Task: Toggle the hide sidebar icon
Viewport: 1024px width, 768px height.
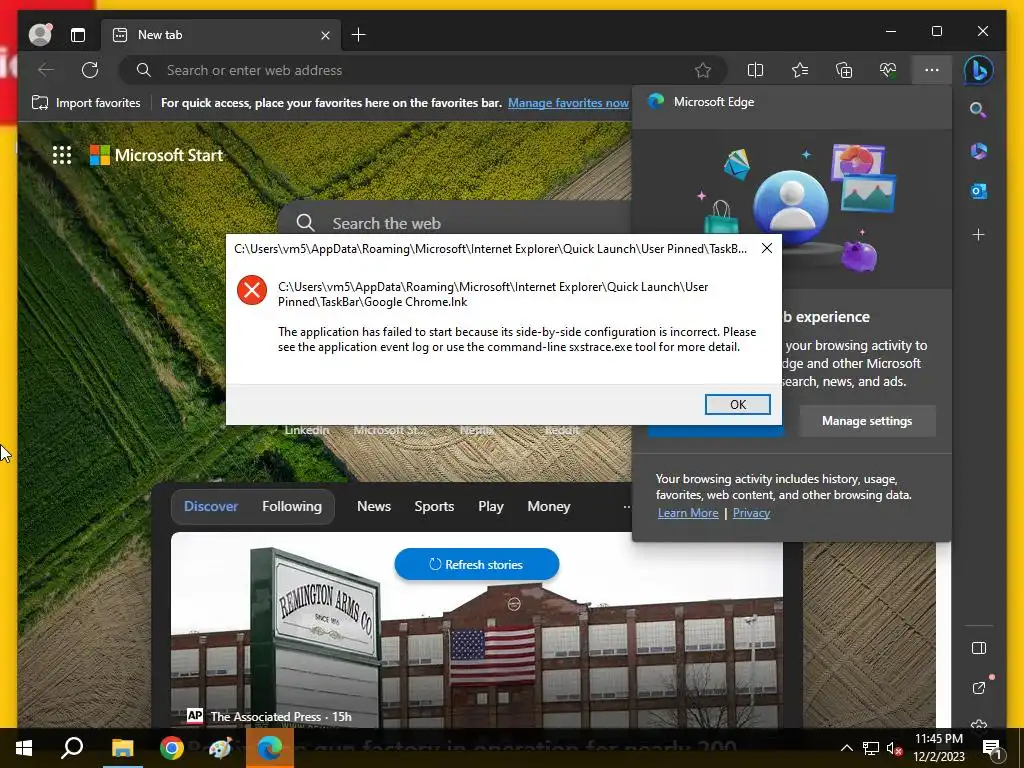Action: pos(978,648)
